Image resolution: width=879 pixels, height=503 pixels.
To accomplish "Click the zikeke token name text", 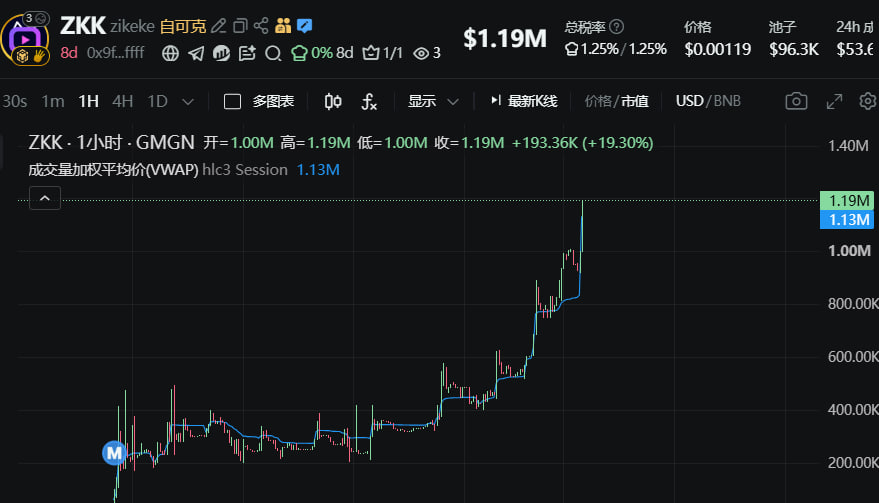I will point(132,26).
